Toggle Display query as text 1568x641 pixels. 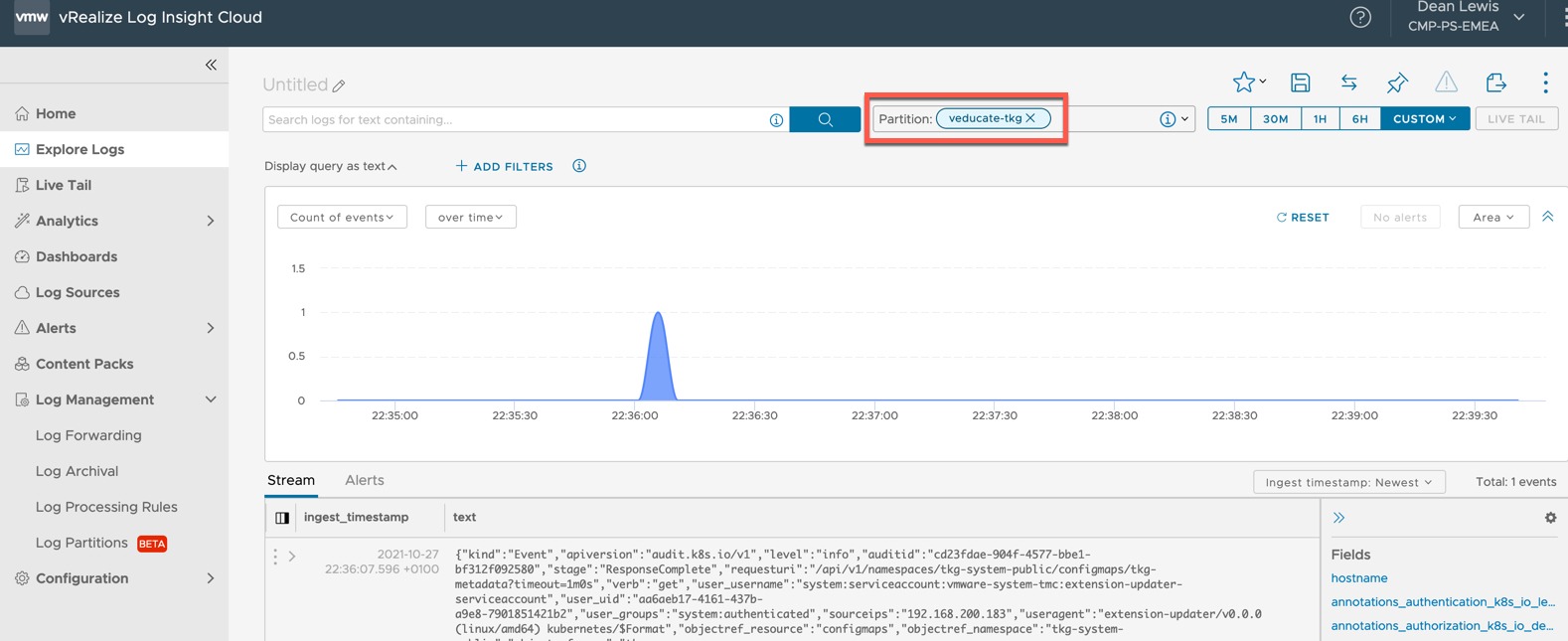(x=331, y=166)
